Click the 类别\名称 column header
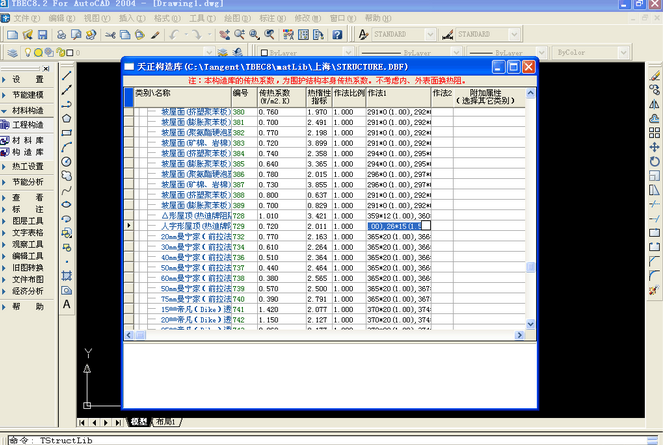The image size is (664, 445). pyautogui.click(x=183, y=97)
